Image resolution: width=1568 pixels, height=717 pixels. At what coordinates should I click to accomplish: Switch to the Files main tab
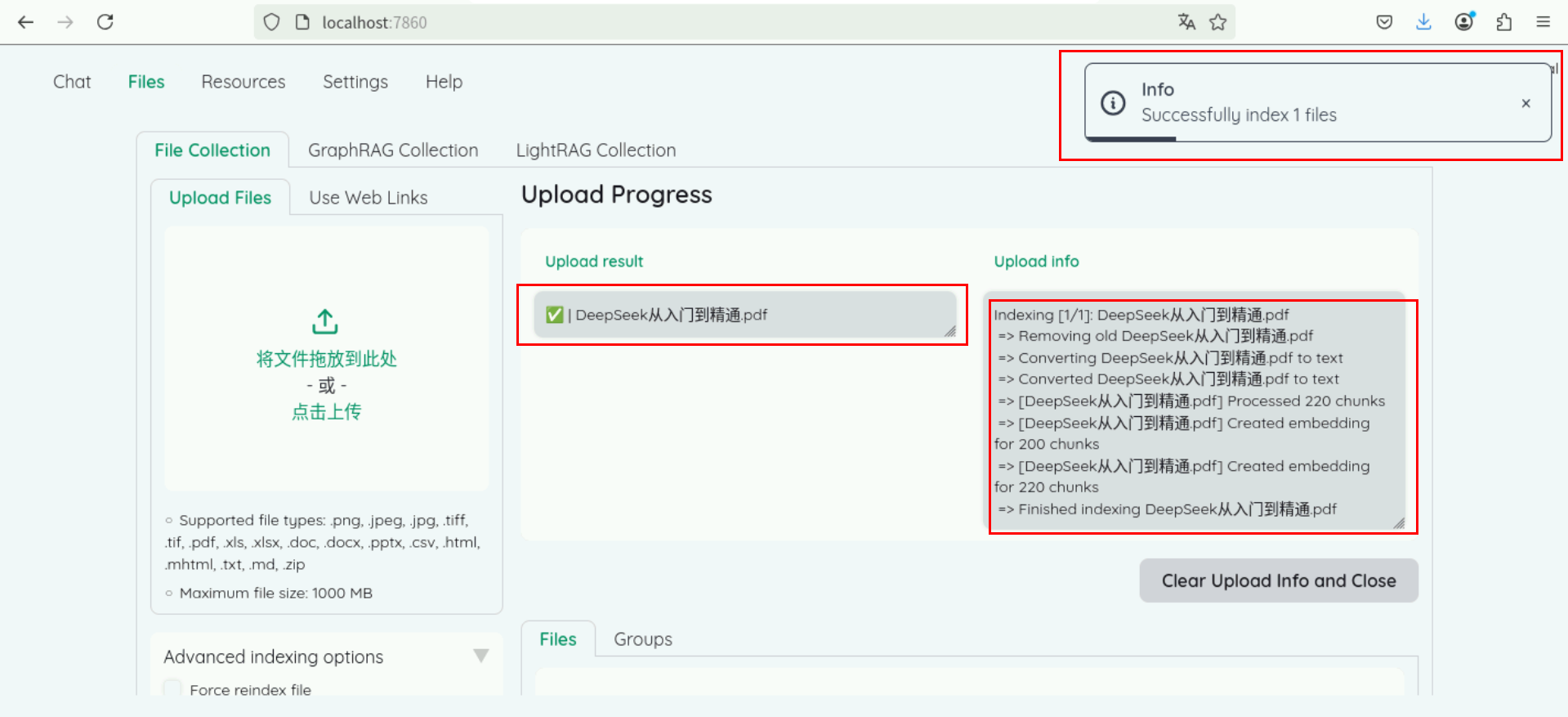pyautogui.click(x=146, y=82)
